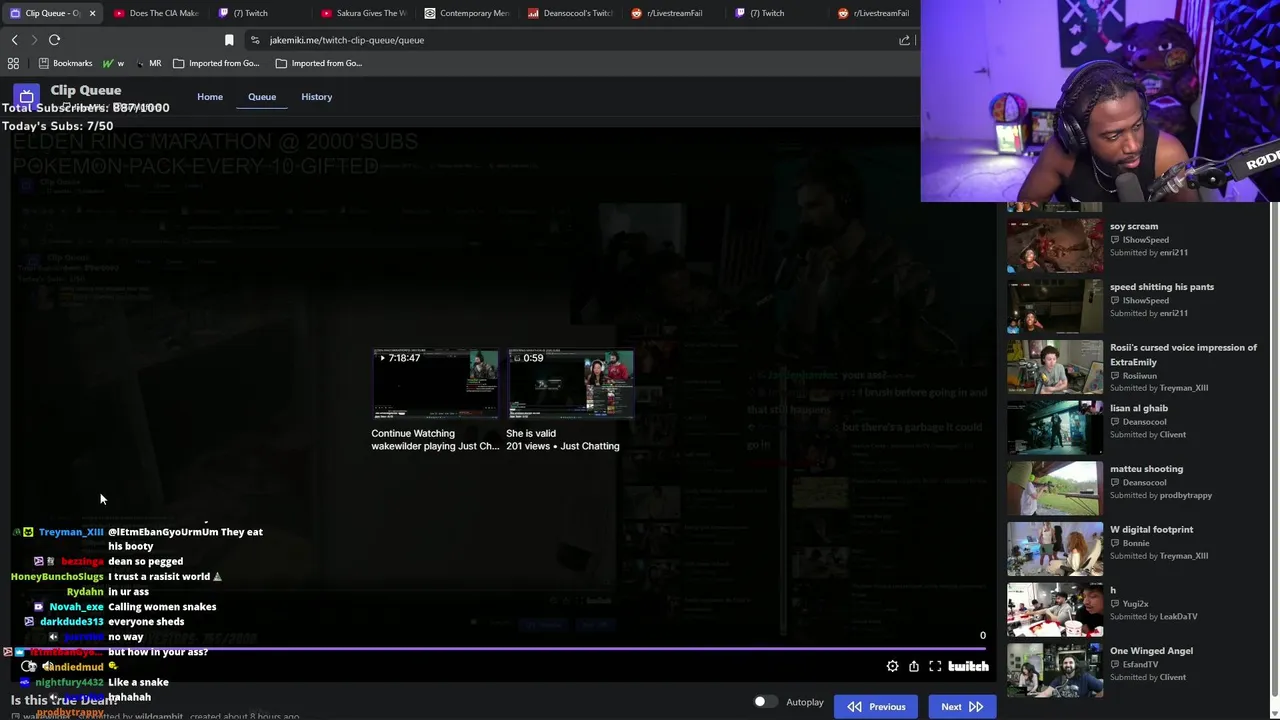The height and width of the screenshot is (720, 1280).
Task: Open the She is valid clip thumbnail
Action: tap(570, 384)
